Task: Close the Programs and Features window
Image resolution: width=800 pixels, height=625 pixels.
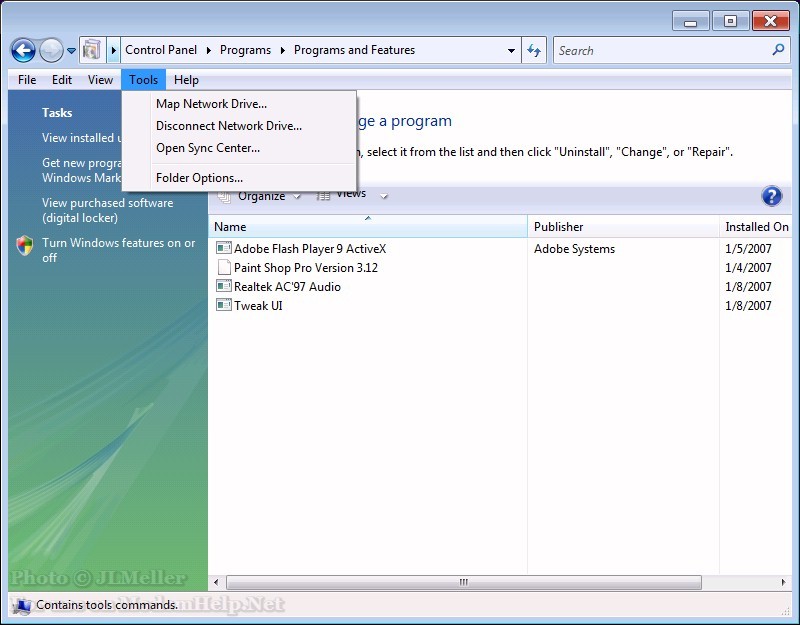Action: pos(770,21)
